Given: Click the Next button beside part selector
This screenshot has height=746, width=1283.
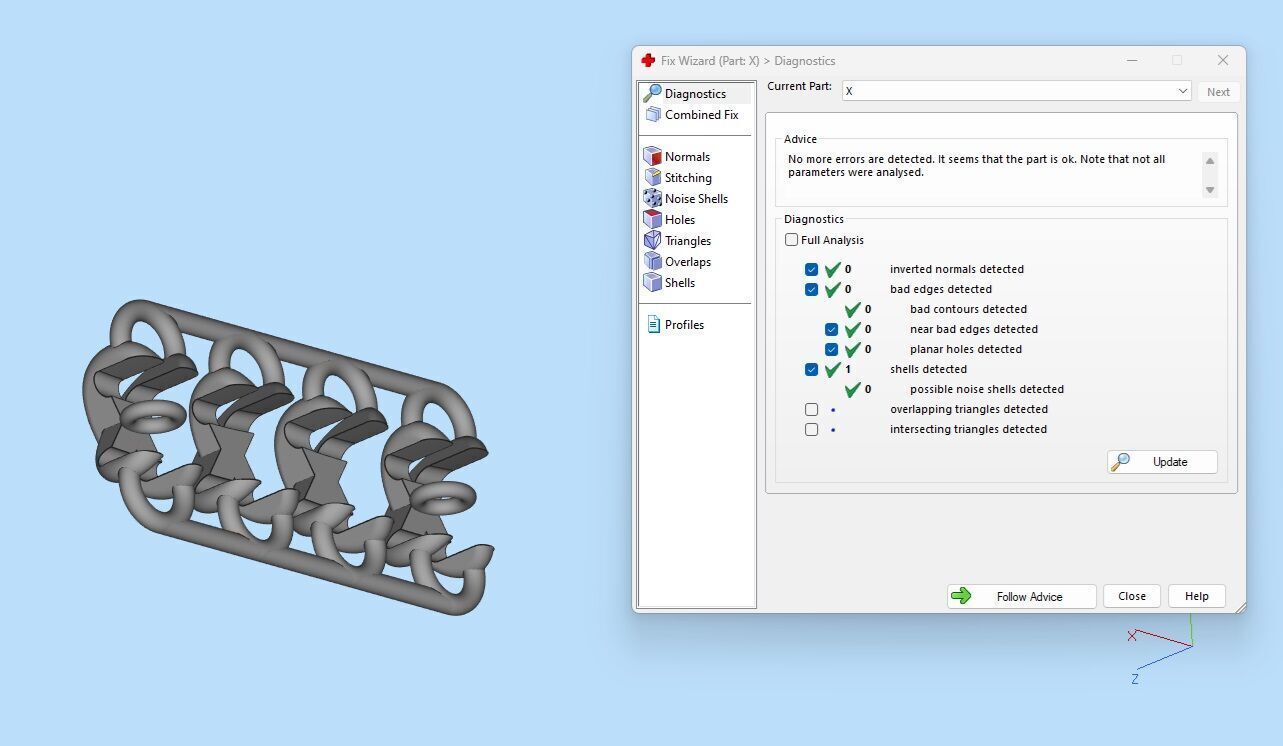Looking at the screenshot, I should tap(1218, 91).
